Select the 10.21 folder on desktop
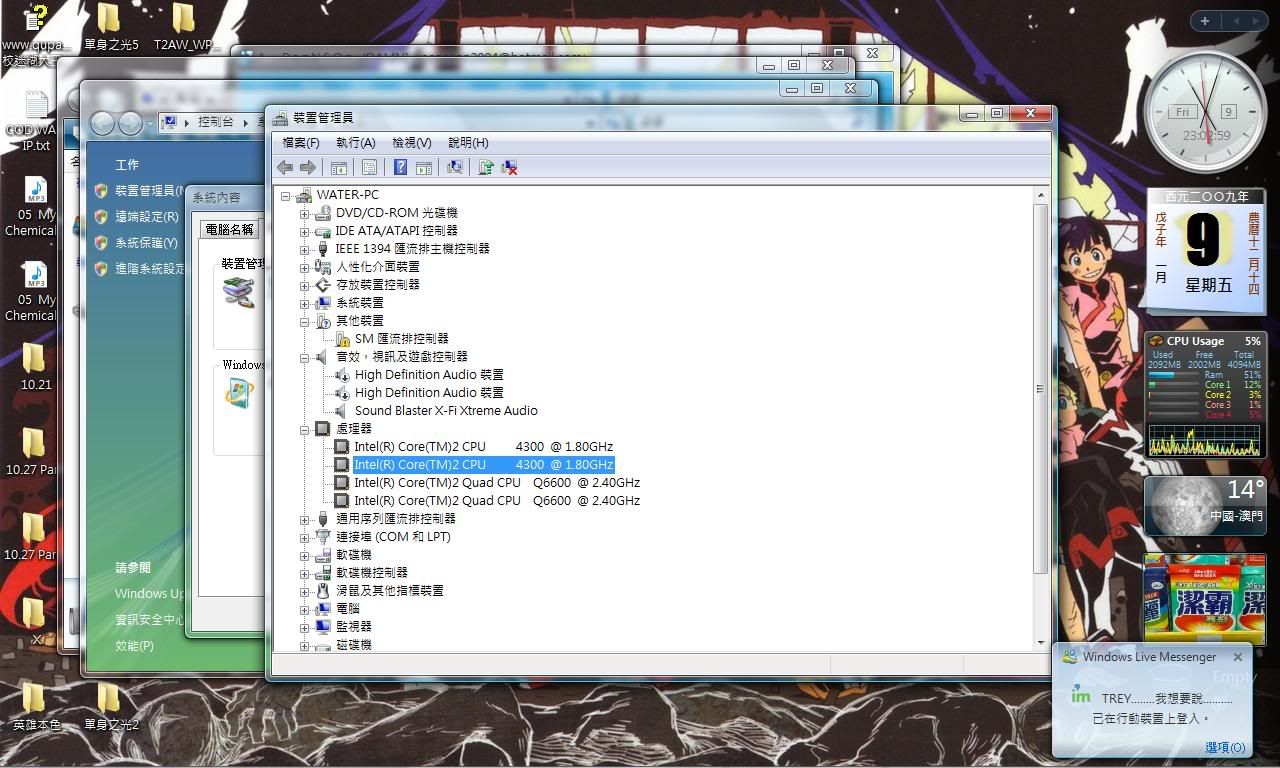Image resolution: width=1280 pixels, height=768 pixels. (x=34, y=366)
